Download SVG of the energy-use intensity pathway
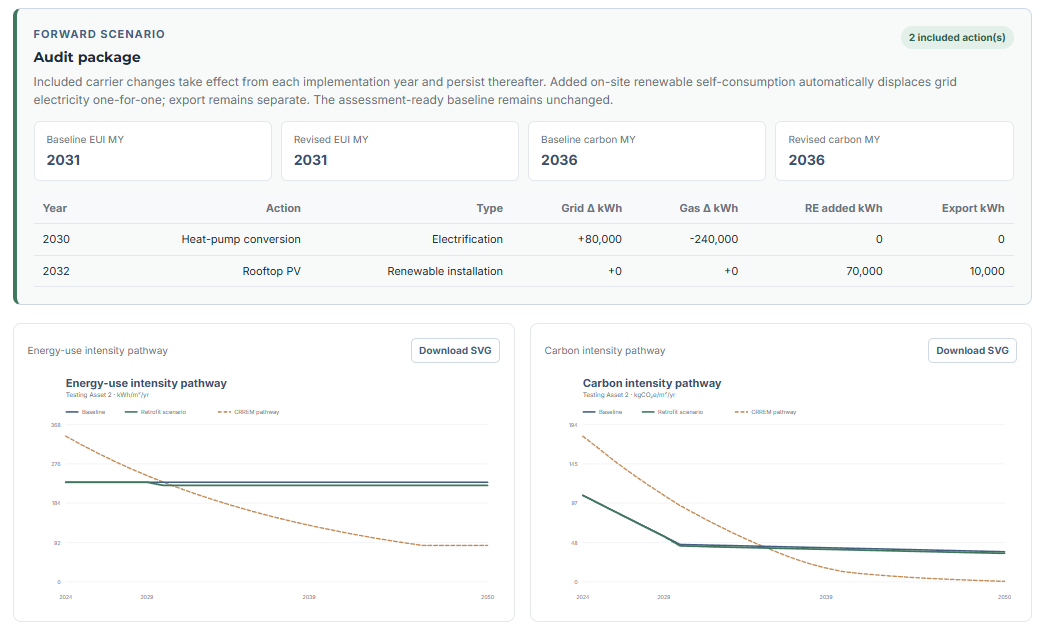Viewport: 1049px width, 639px height. [x=455, y=351]
